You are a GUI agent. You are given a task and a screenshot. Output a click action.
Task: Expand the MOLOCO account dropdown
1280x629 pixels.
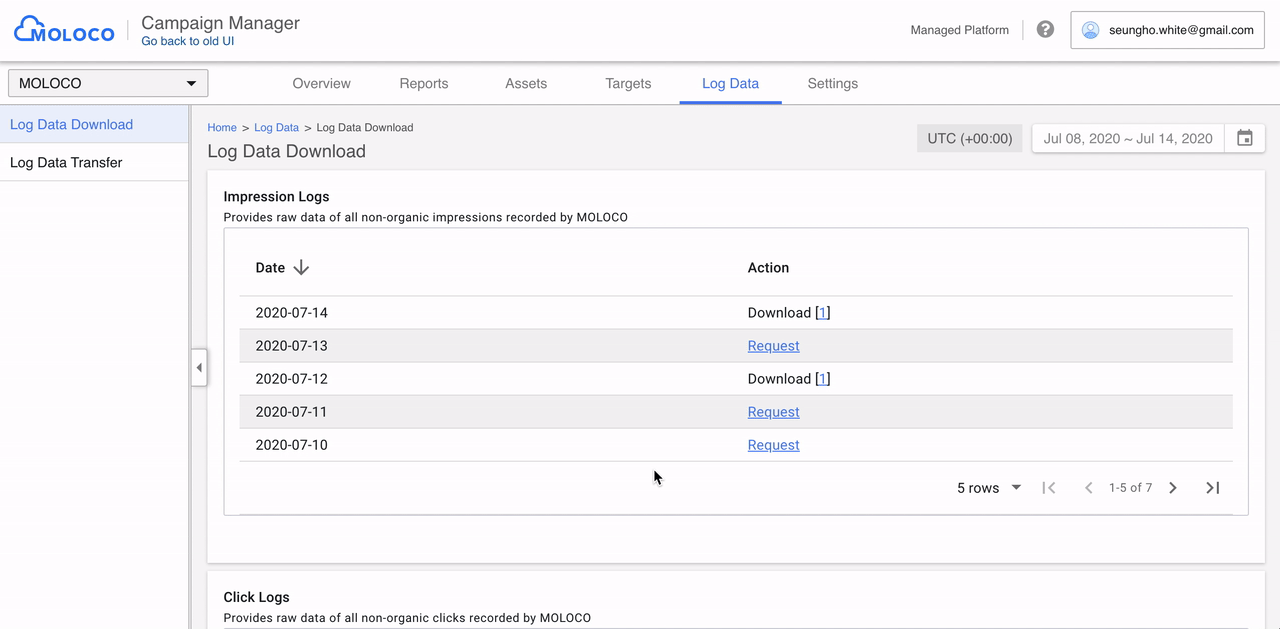[x=108, y=83]
